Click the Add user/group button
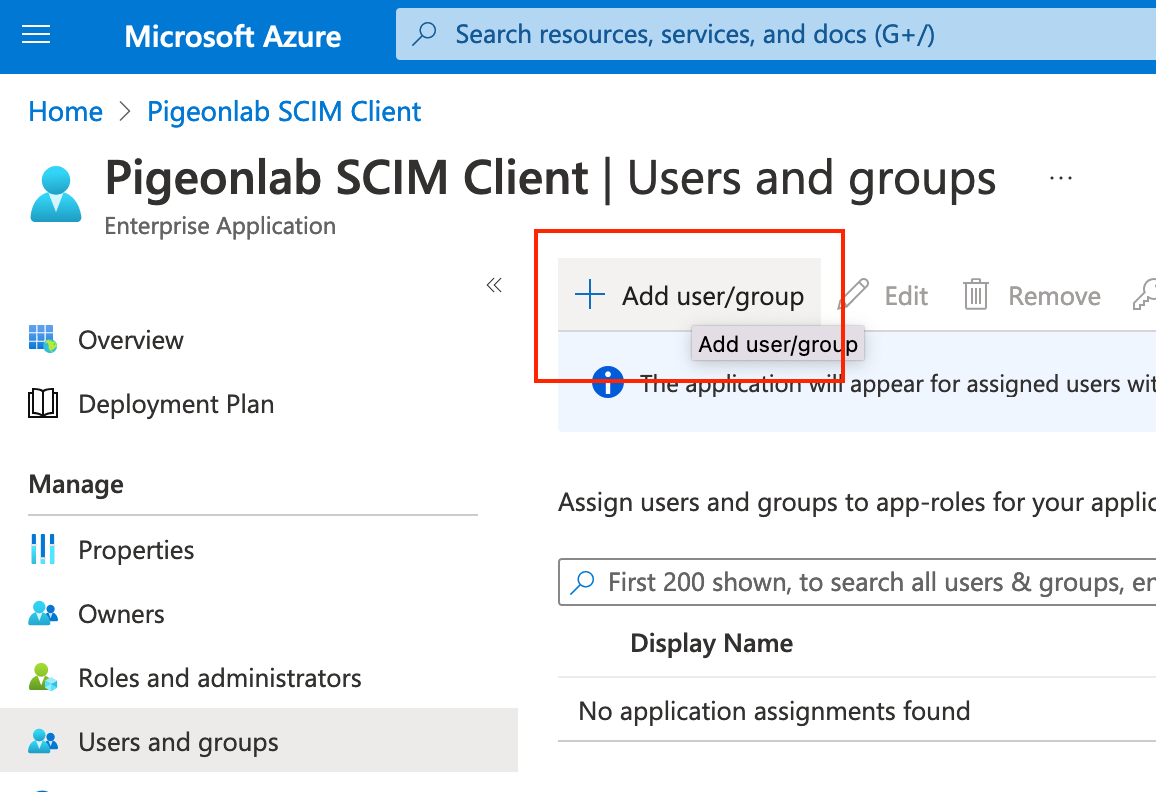 [x=689, y=295]
